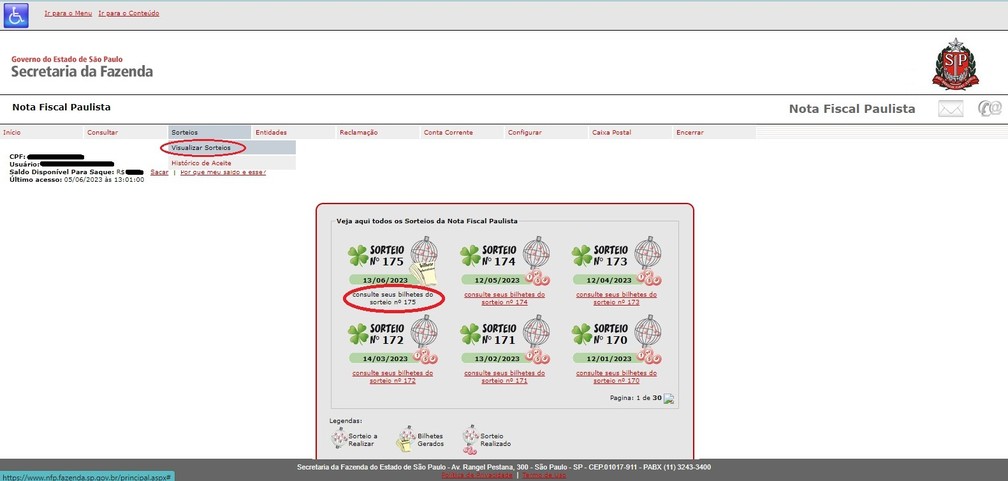Open the envelope mailbox icon
Viewport: 1008px width, 481px height.
point(951,109)
